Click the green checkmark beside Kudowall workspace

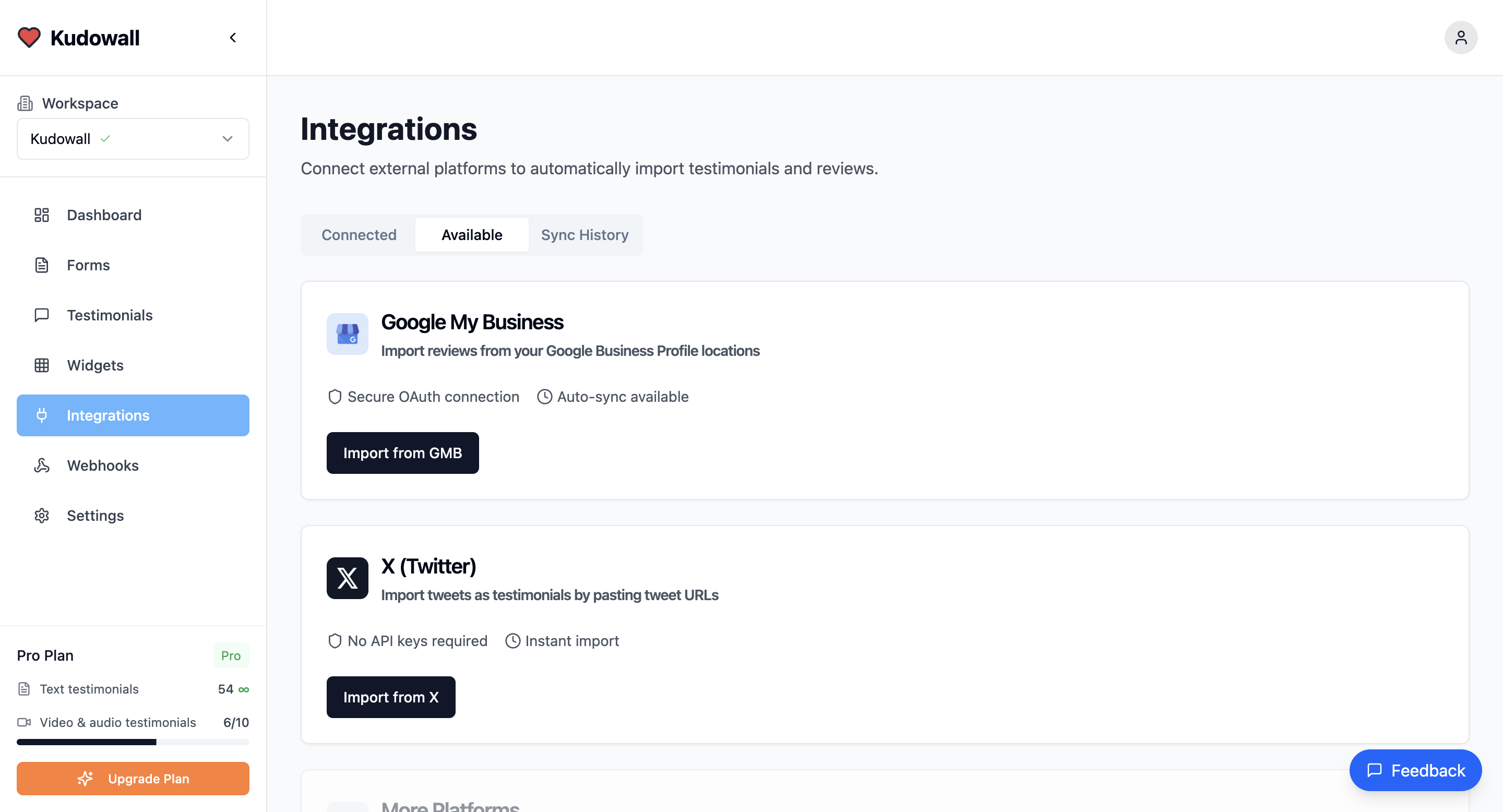(105, 139)
